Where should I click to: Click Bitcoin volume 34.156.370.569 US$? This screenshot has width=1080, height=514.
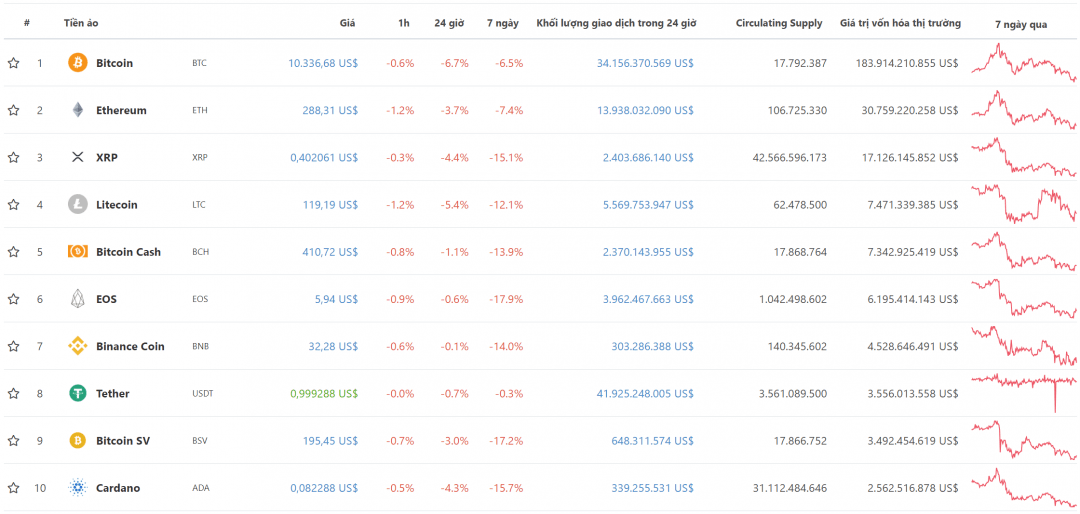645,63
